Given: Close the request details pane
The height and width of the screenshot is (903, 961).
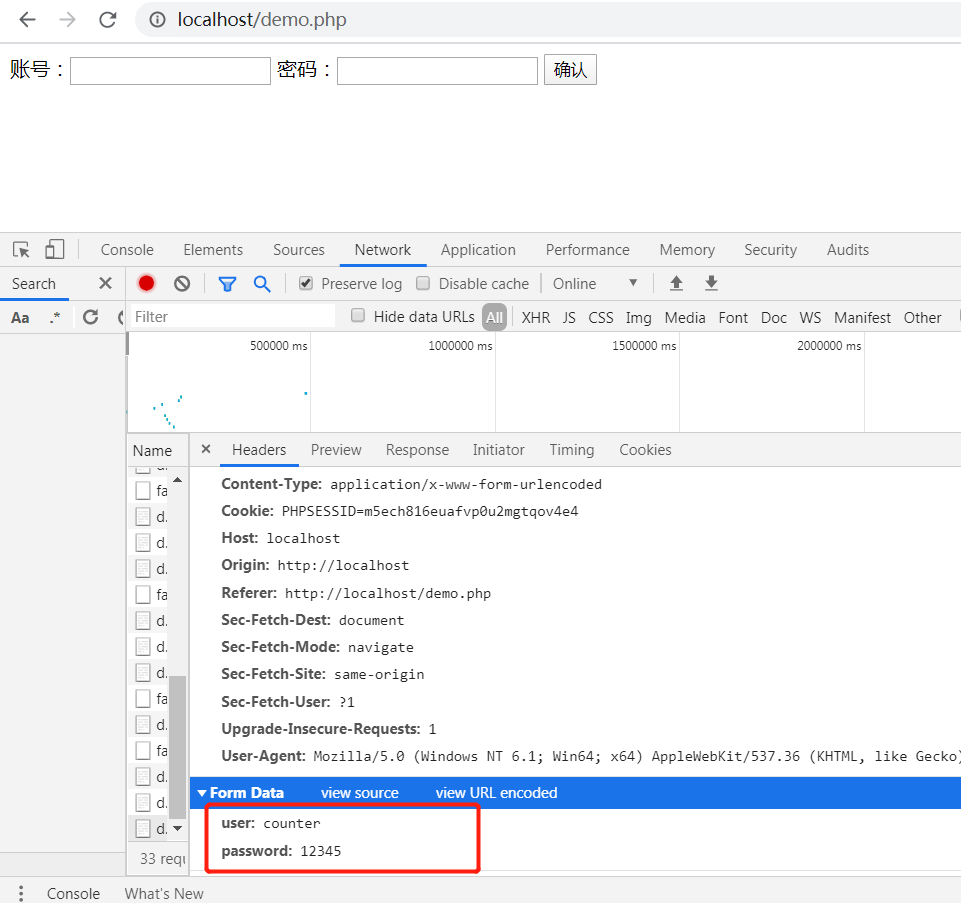Looking at the screenshot, I should (x=206, y=449).
